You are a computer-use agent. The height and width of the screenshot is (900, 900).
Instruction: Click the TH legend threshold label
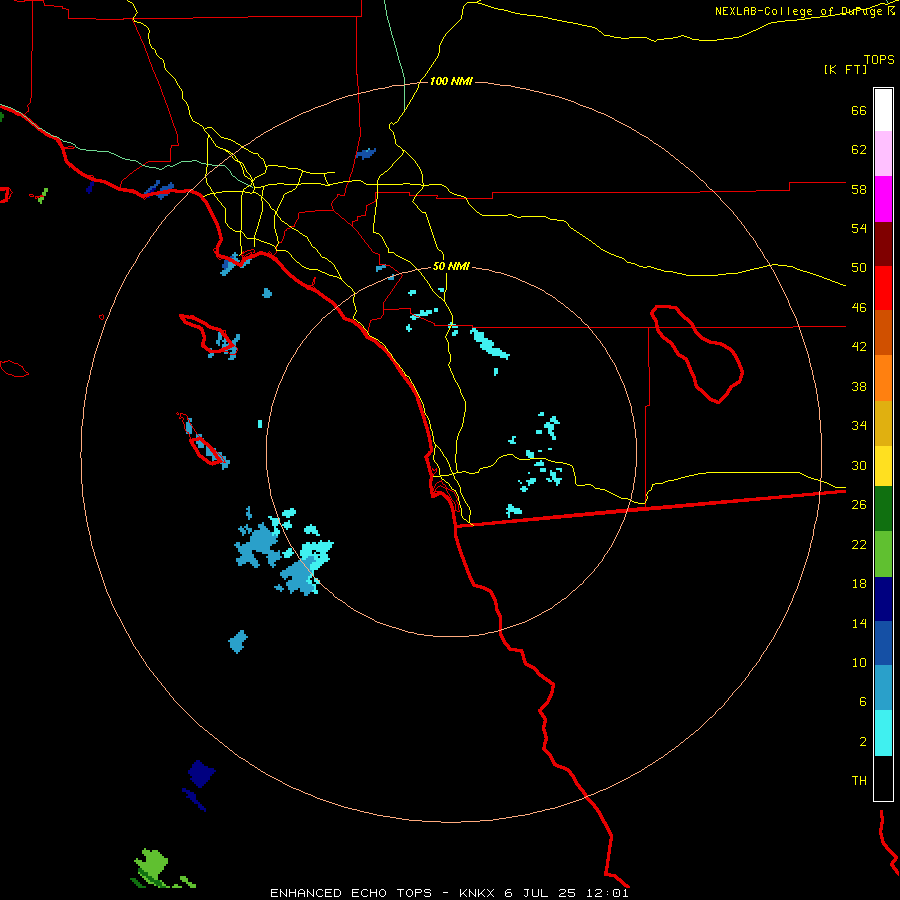pyautogui.click(x=859, y=781)
